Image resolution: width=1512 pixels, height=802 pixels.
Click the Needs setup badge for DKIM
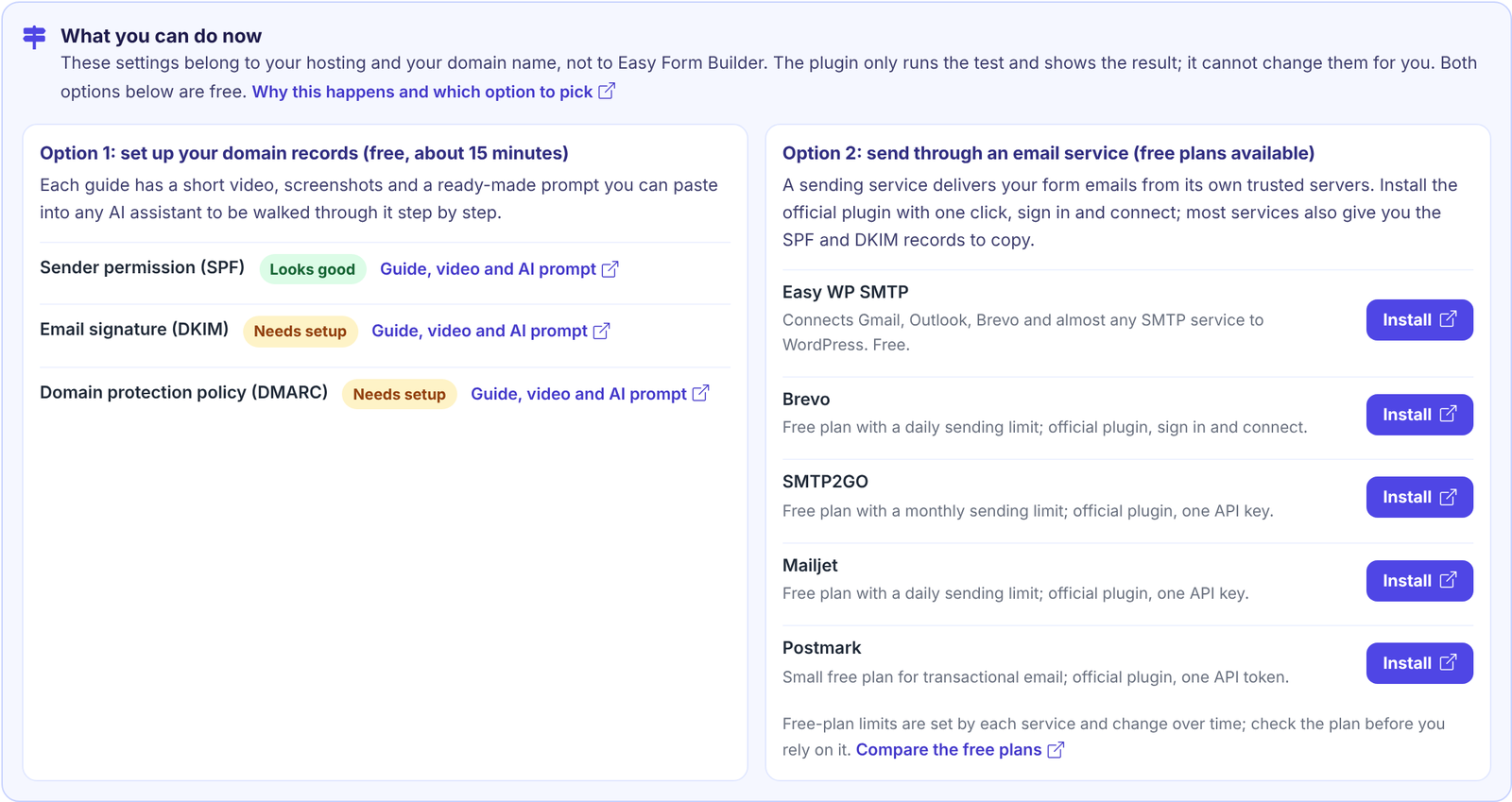click(301, 332)
